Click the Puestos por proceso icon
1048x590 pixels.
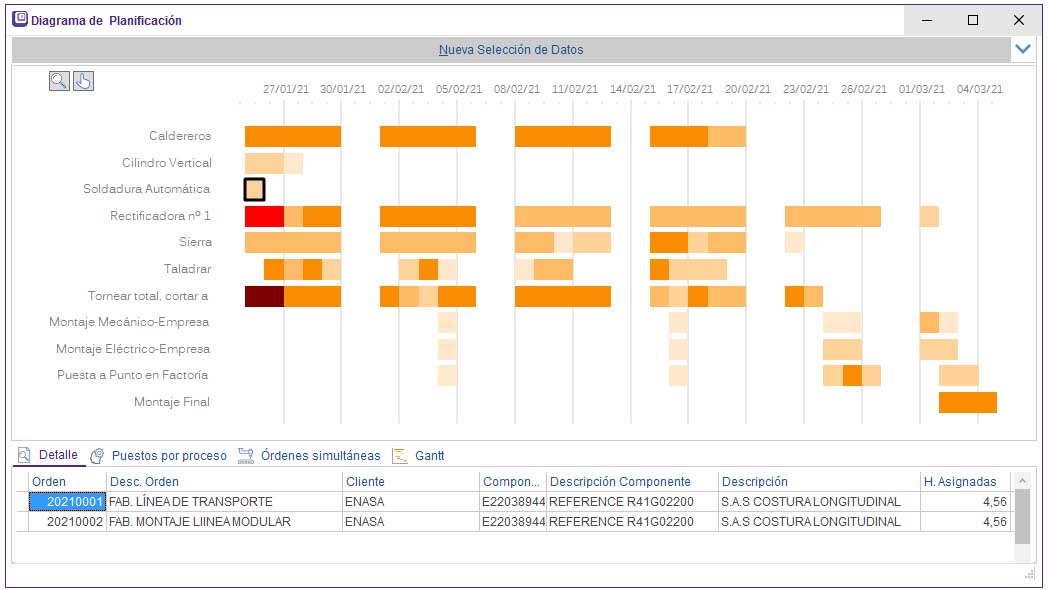tap(98, 456)
